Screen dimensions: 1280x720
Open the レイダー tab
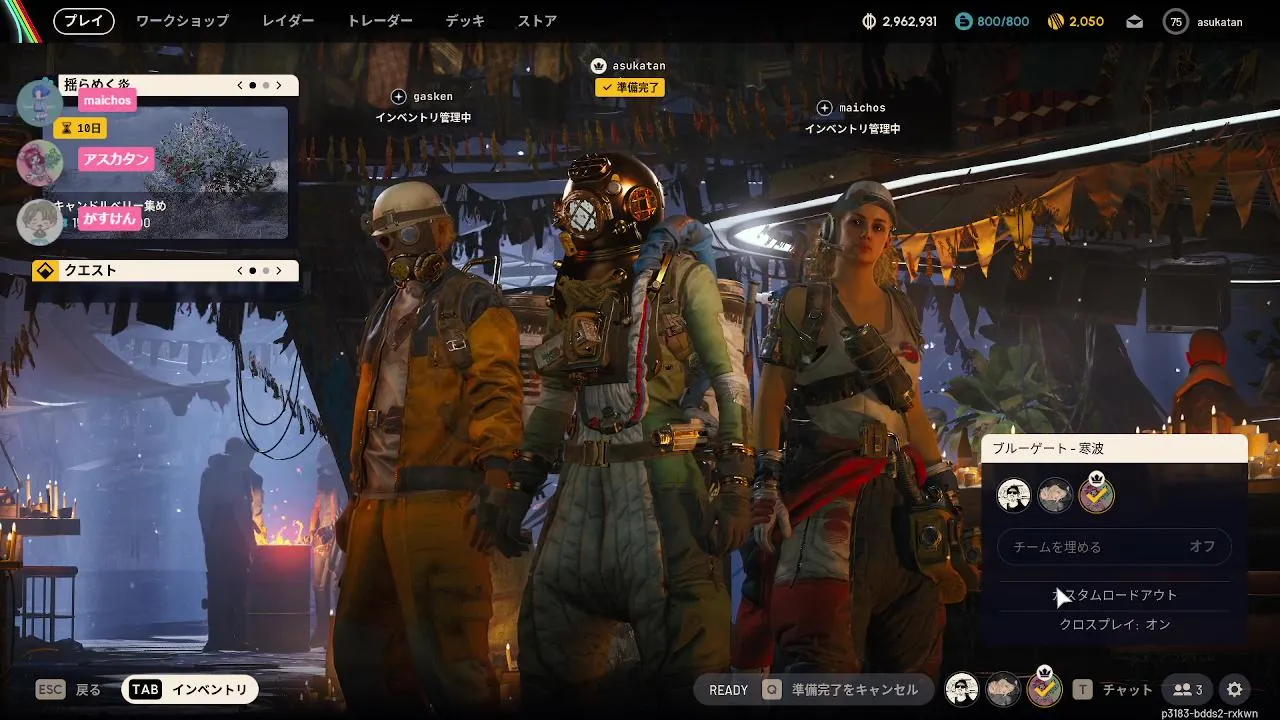pyautogui.click(x=288, y=21)
